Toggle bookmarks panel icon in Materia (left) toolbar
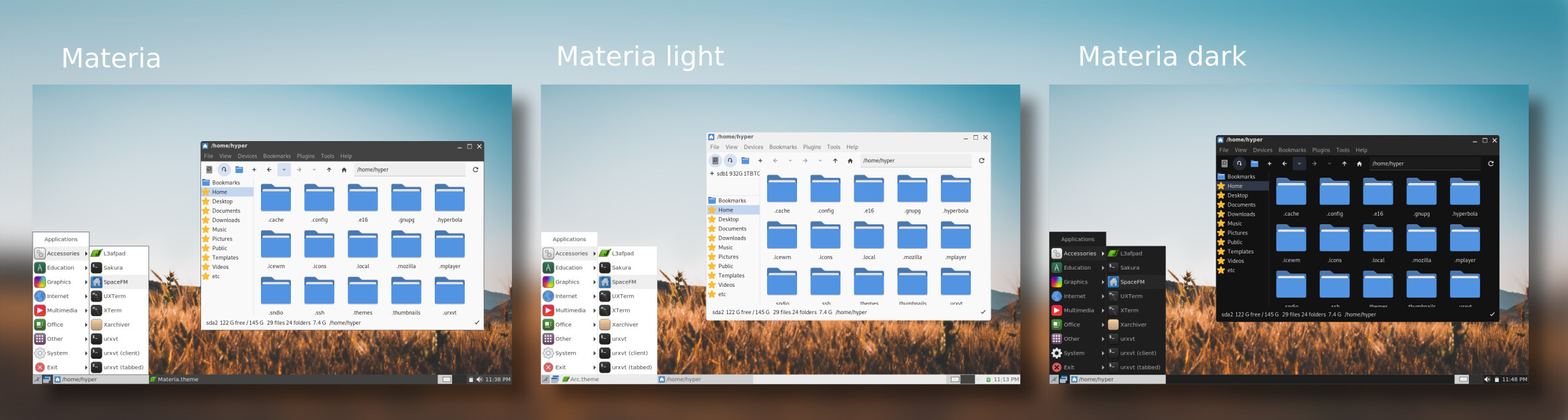 pyautogui.click(x=224, y=170)
